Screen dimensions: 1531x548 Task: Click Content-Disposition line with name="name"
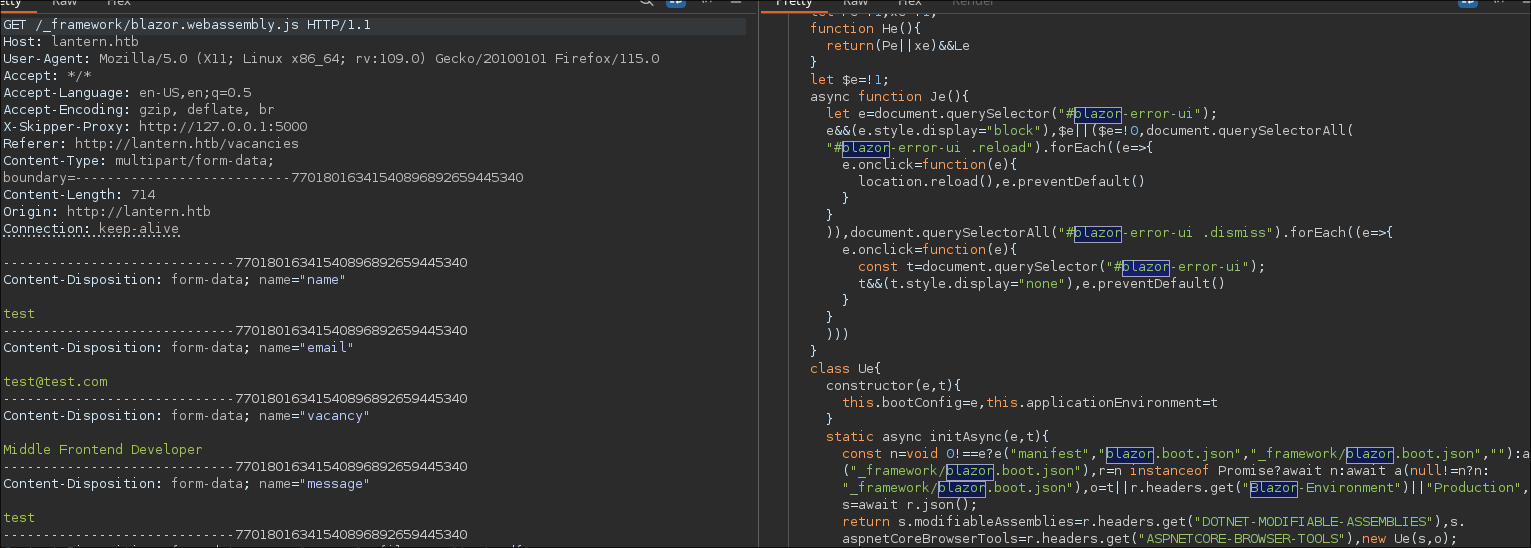(174, 280)
